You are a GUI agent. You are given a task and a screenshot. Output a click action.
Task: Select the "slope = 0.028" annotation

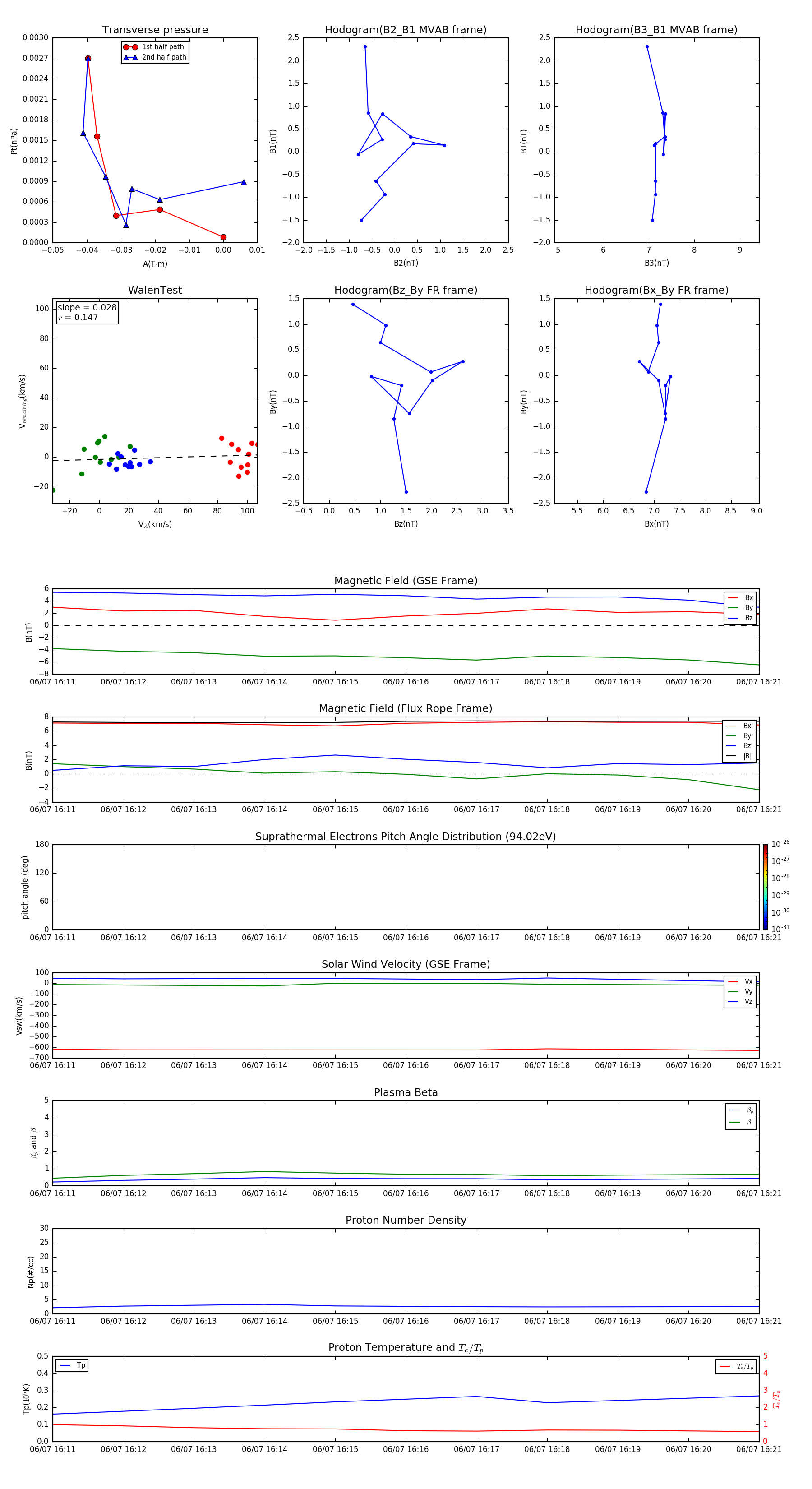(87, 308)
